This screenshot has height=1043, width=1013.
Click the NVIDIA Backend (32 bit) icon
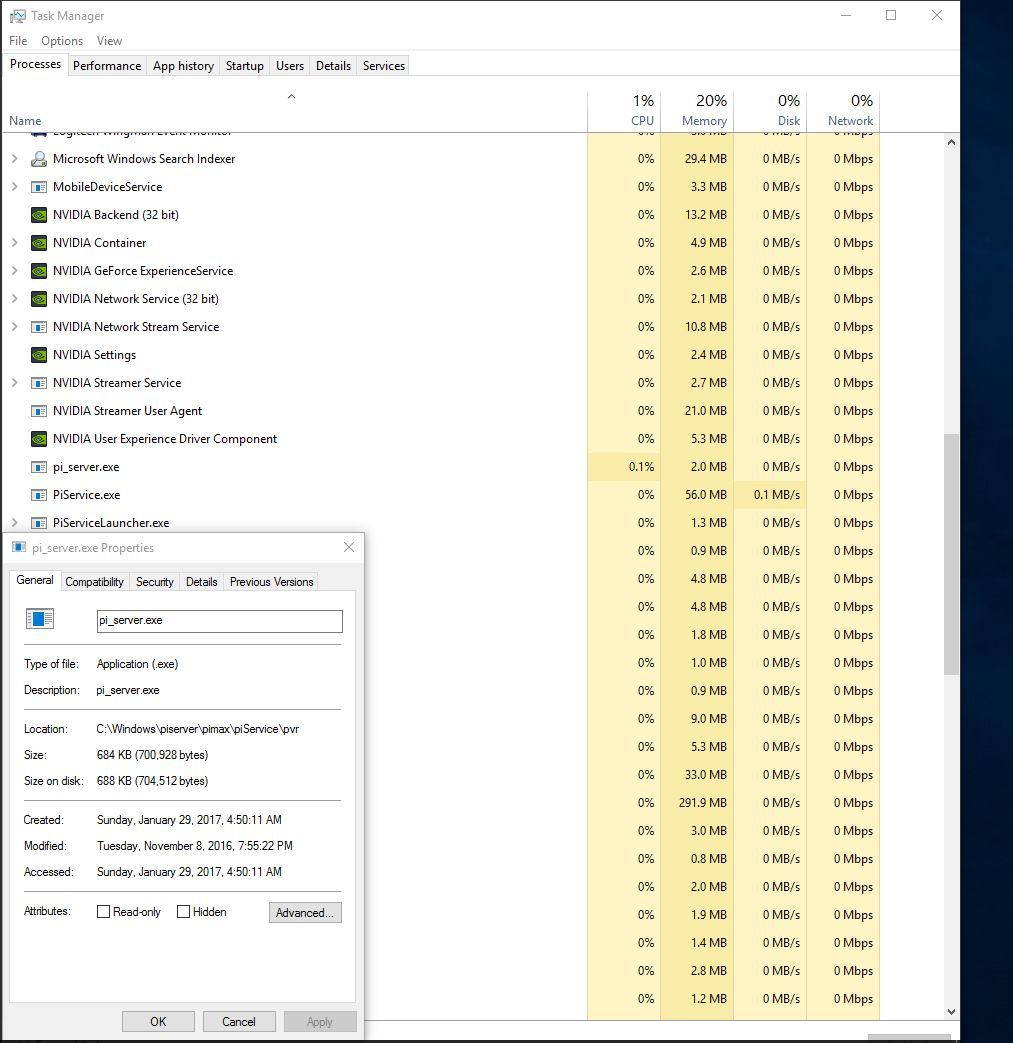(39, 215)
